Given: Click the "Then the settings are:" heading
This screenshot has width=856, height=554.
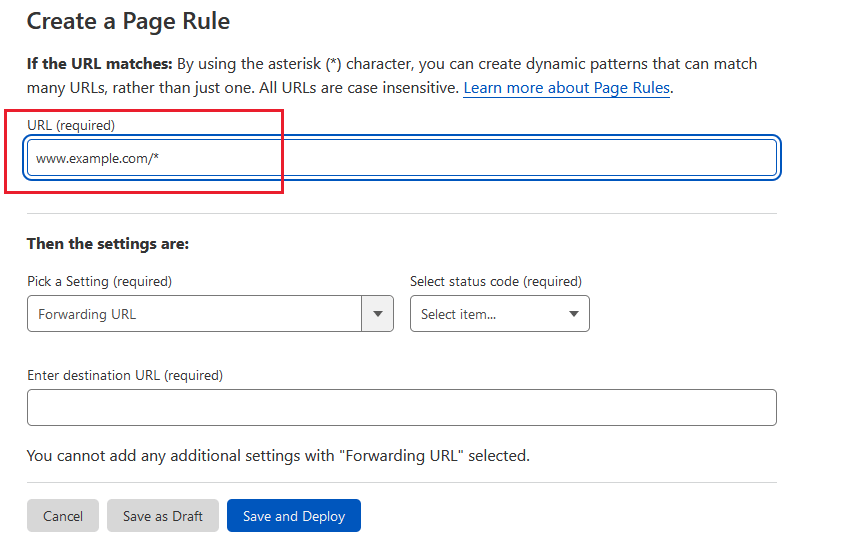Looking at the screenshot, I should [108, 244].
